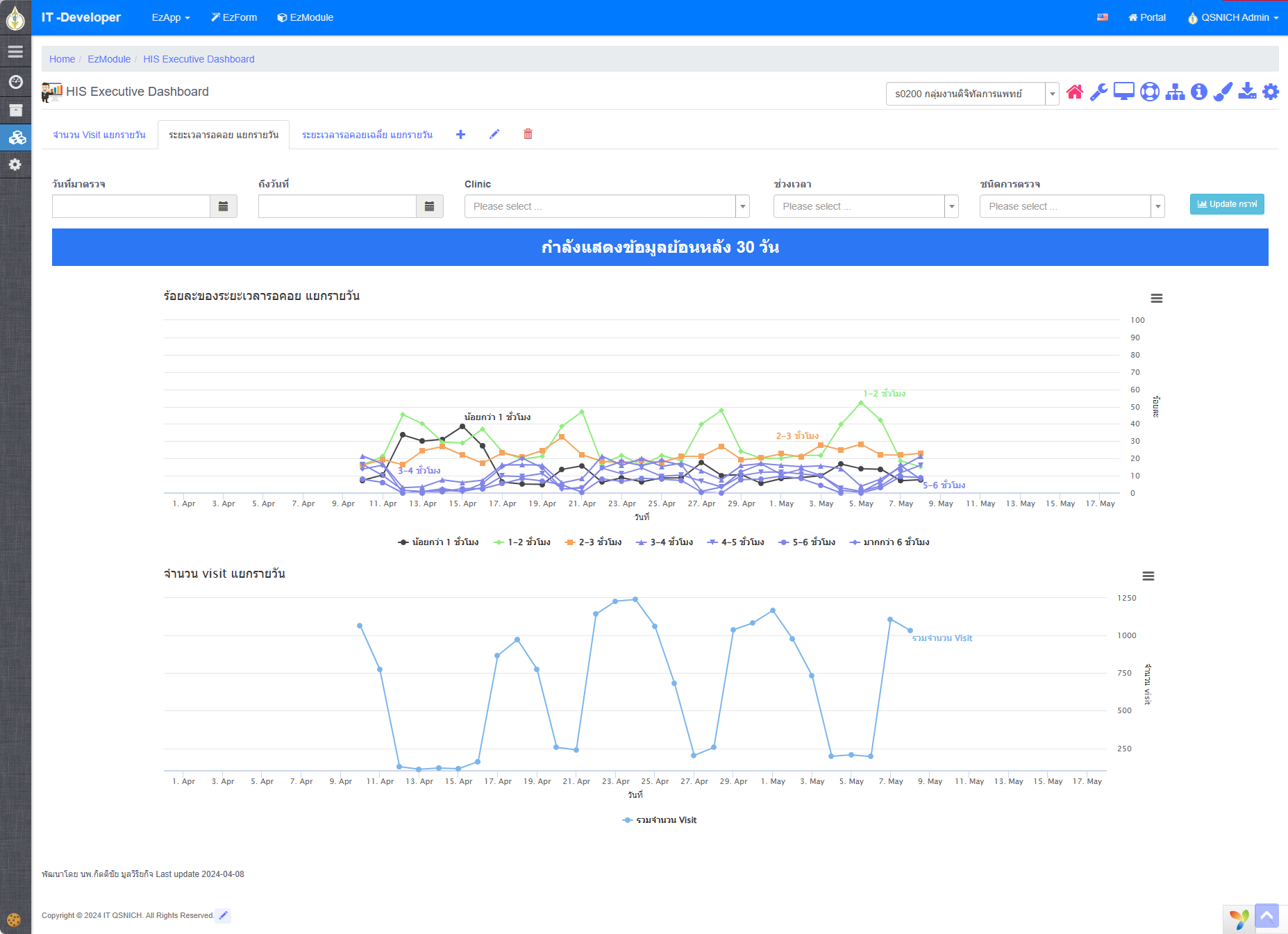Open the EzApp menu
The width and height of the screenshot is (1288, 934).
point(171,17)
